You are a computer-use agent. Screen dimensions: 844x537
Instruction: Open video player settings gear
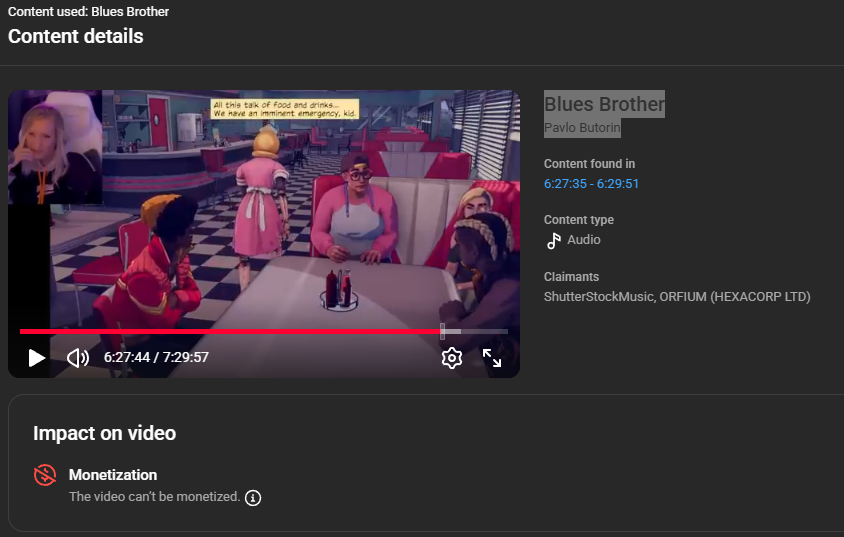point(452,358)
